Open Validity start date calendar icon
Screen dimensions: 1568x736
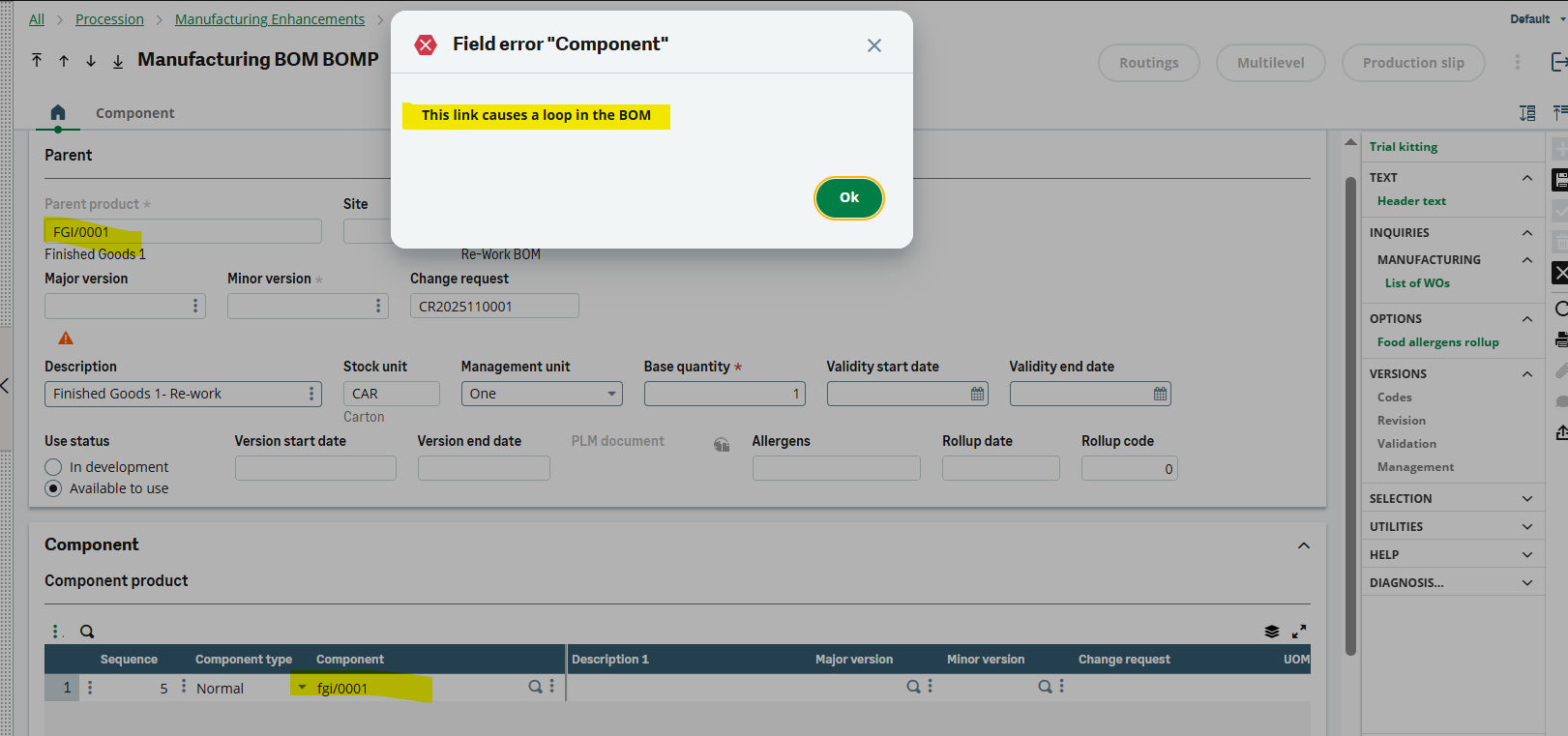977,394
